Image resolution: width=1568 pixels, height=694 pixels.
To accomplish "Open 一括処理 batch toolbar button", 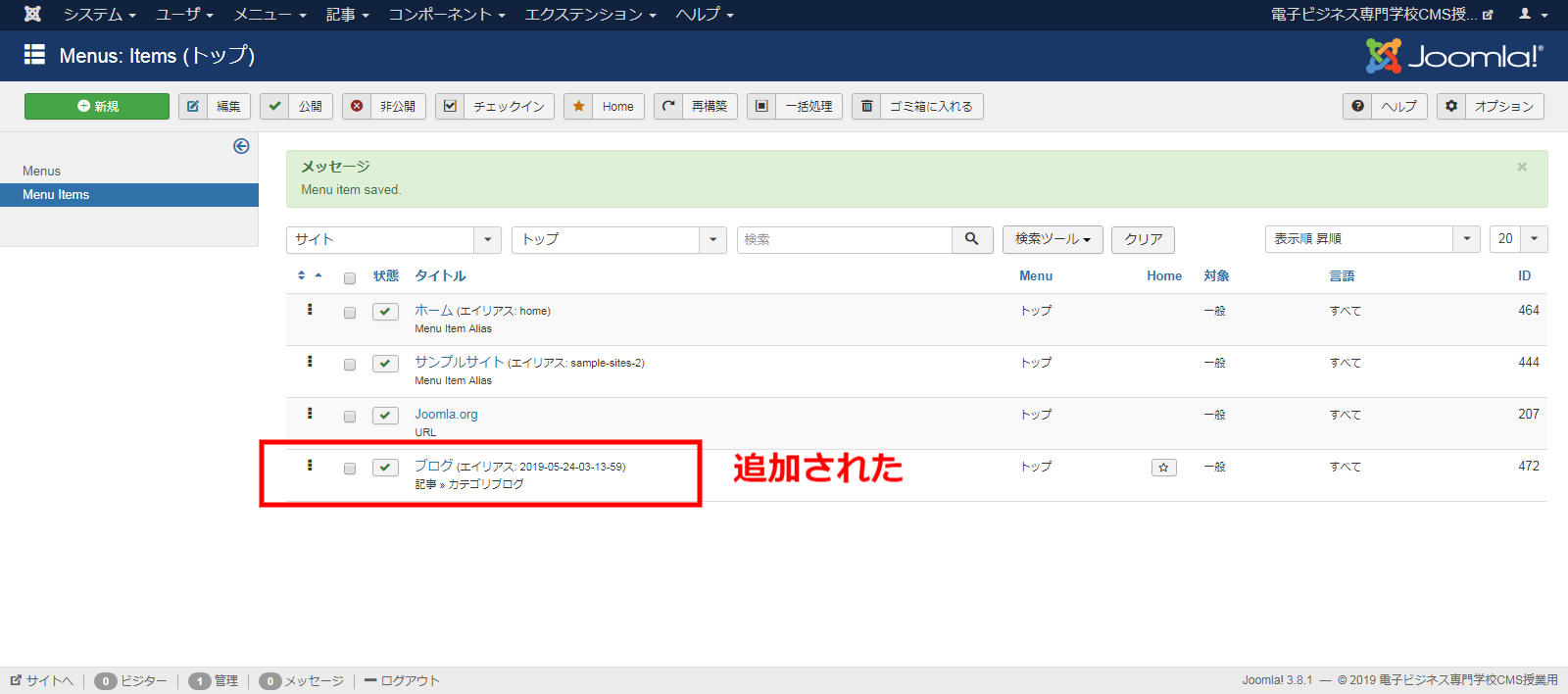I will click(x=795, y=106).
